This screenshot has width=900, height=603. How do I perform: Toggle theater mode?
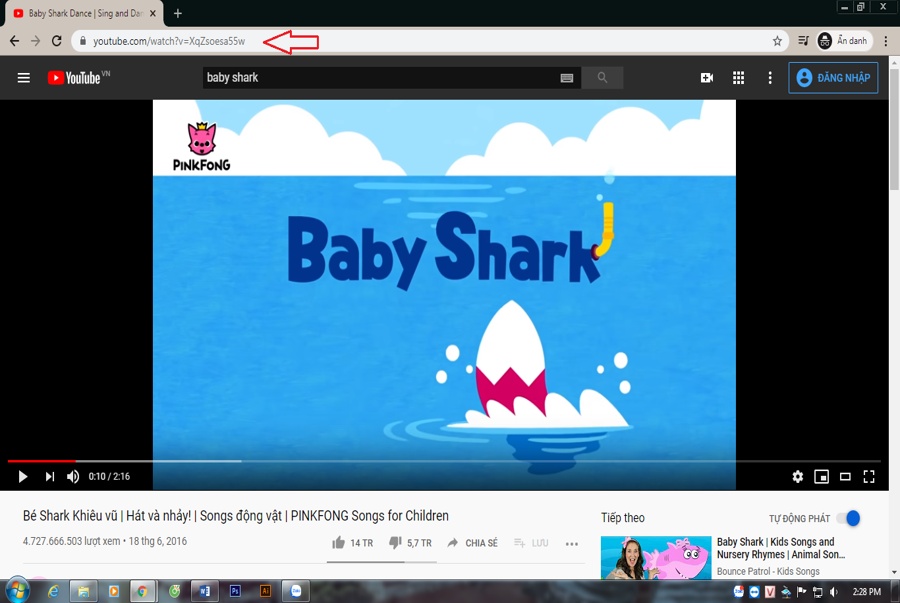click(845, 477)
